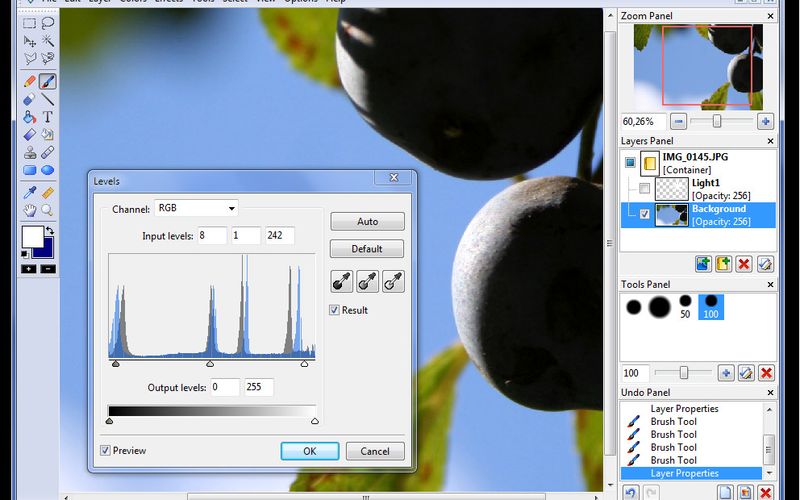
Task: Click the dark blue background color swatch
Action: pos(46,249)
